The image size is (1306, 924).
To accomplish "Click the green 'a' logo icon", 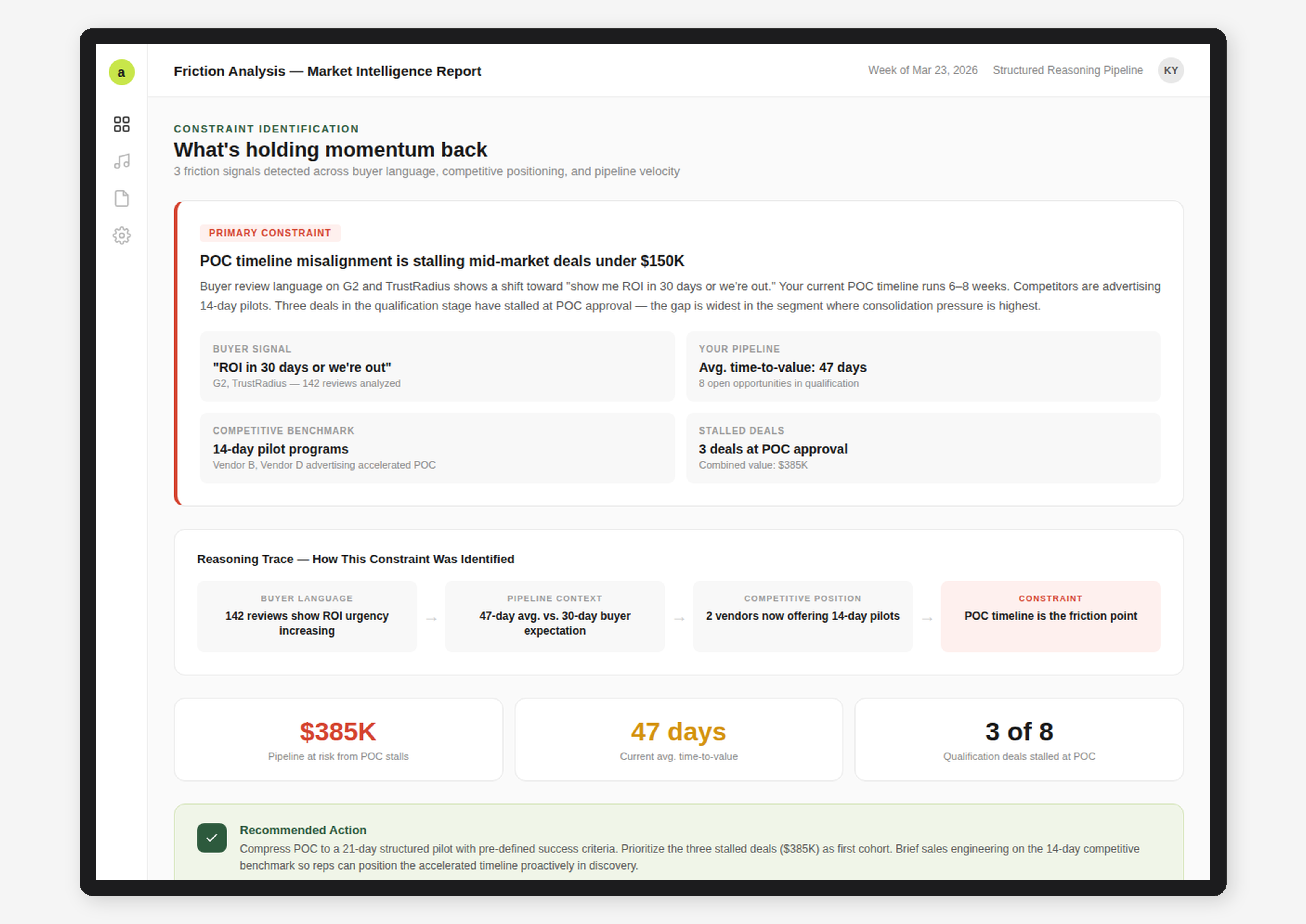I will click(121, 72).
